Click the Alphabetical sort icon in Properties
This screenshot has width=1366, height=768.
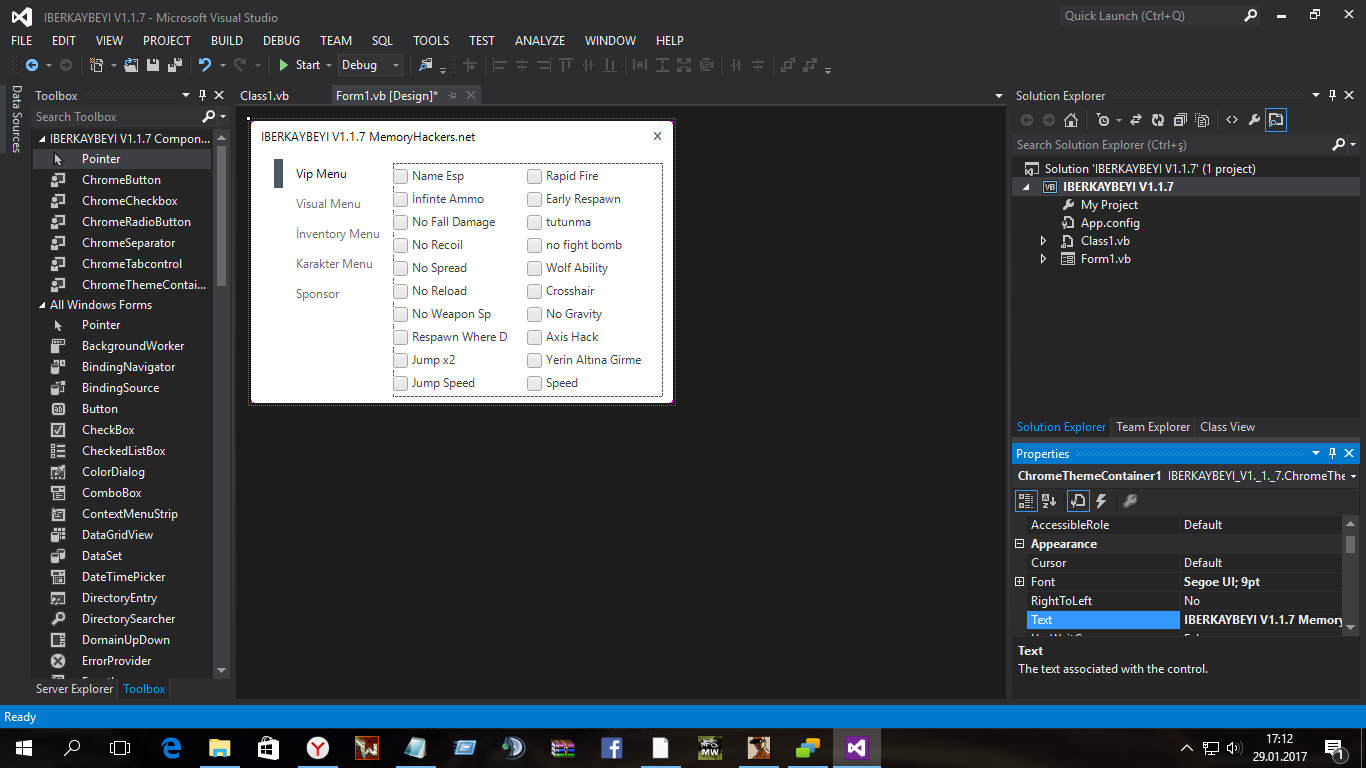[1049, 501]
